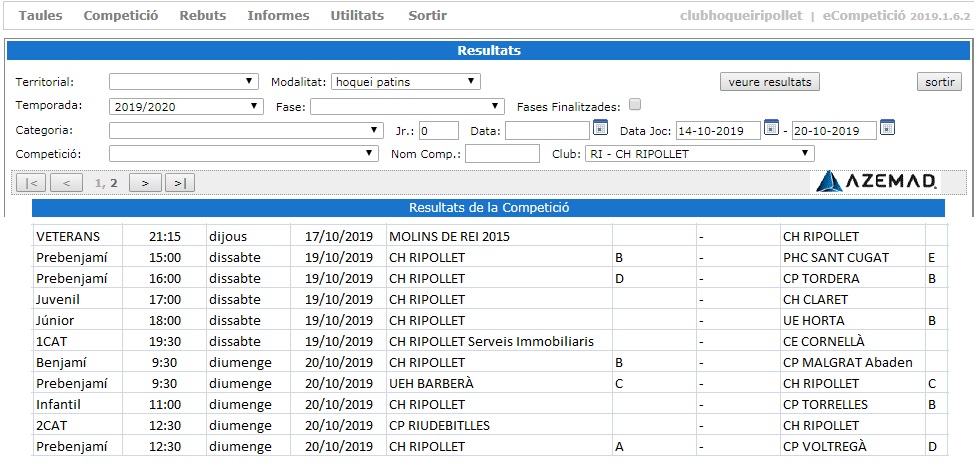Go to first page with |< button

pos(31,183)
